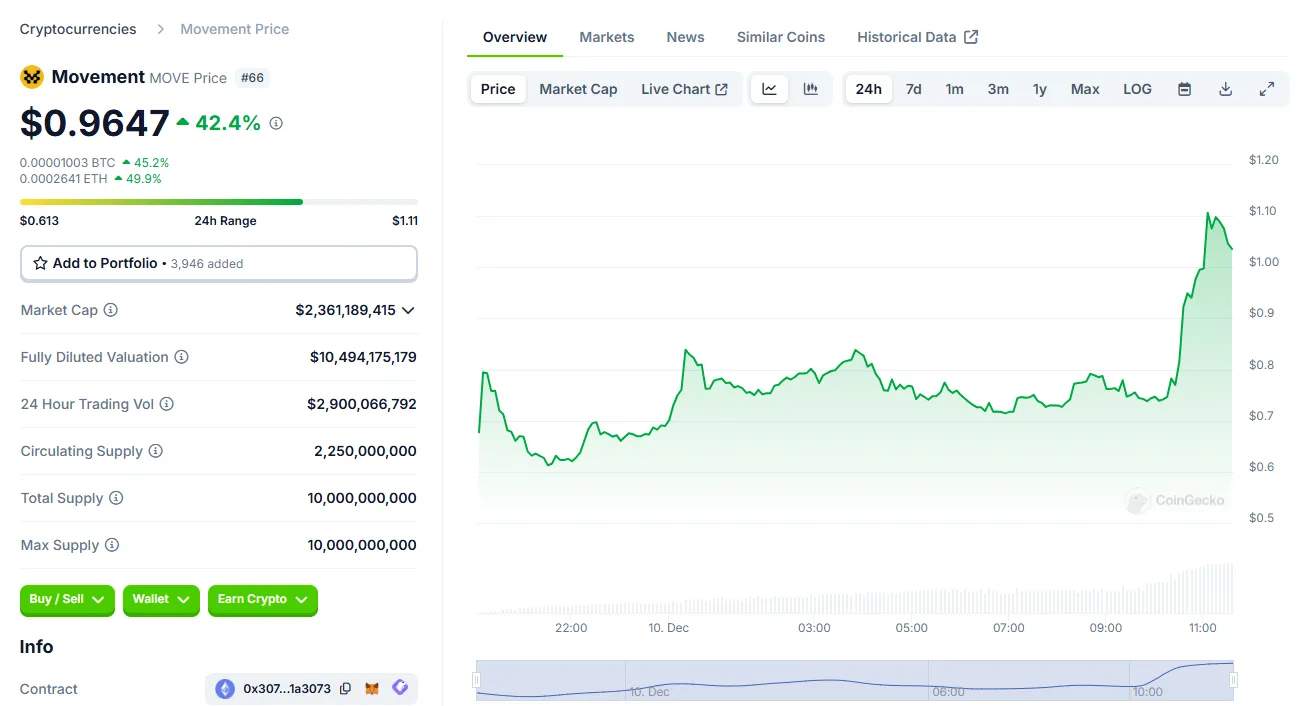Image resolution: width=1300 pixels, height=706 pixels.
Task: Click the market cap value $2,361,189,415
Action: 345,310
